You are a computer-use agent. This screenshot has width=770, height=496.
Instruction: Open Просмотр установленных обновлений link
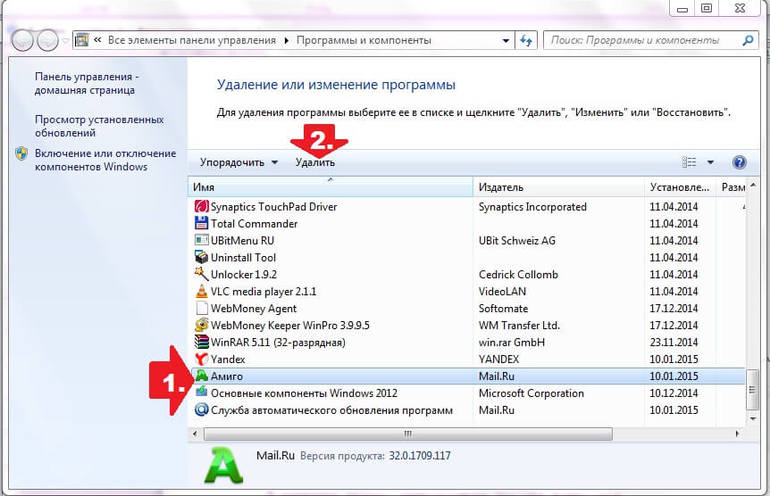point(99,126)
